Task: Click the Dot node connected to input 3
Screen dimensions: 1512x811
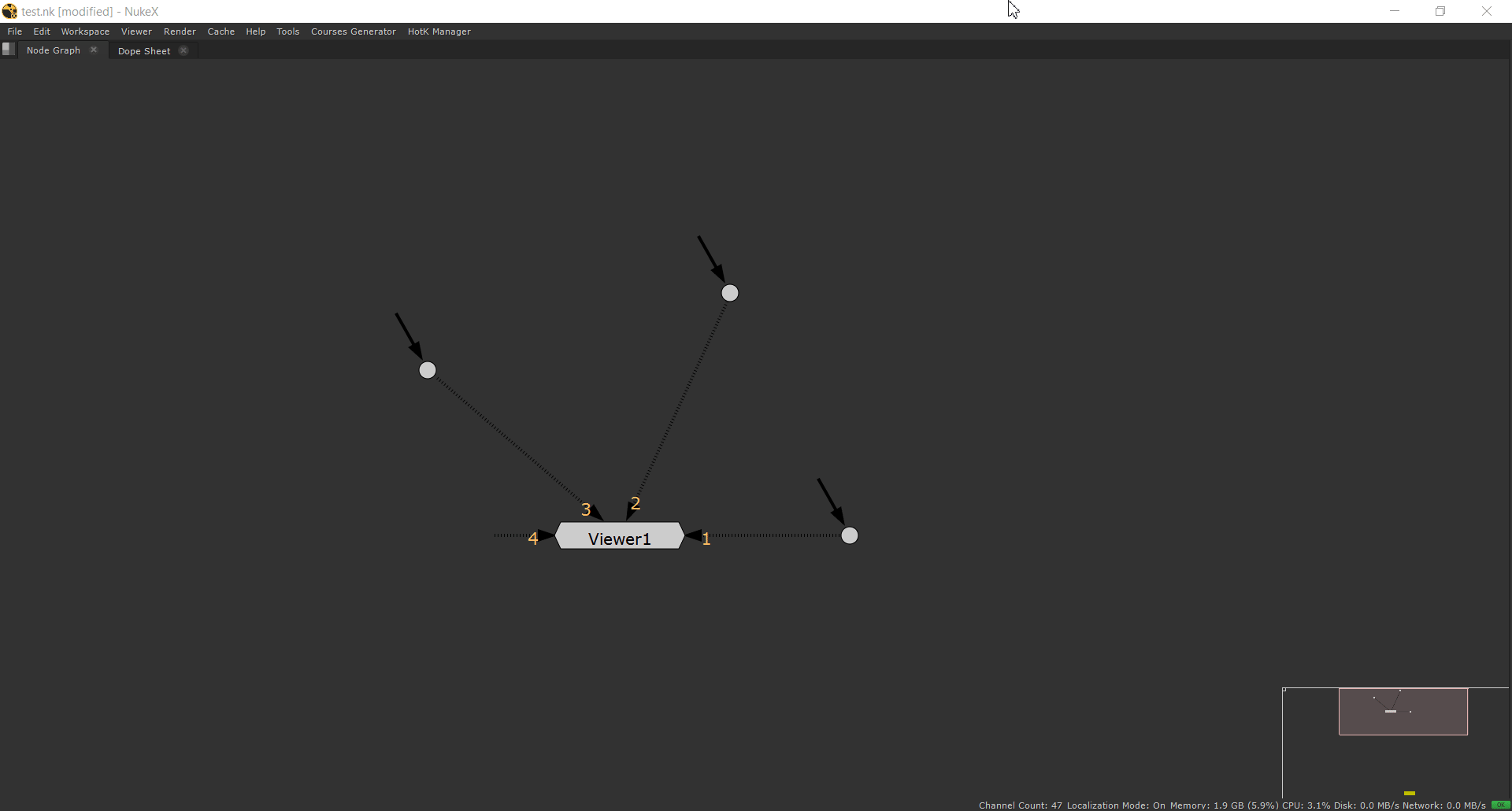Action: pos(427,369)
